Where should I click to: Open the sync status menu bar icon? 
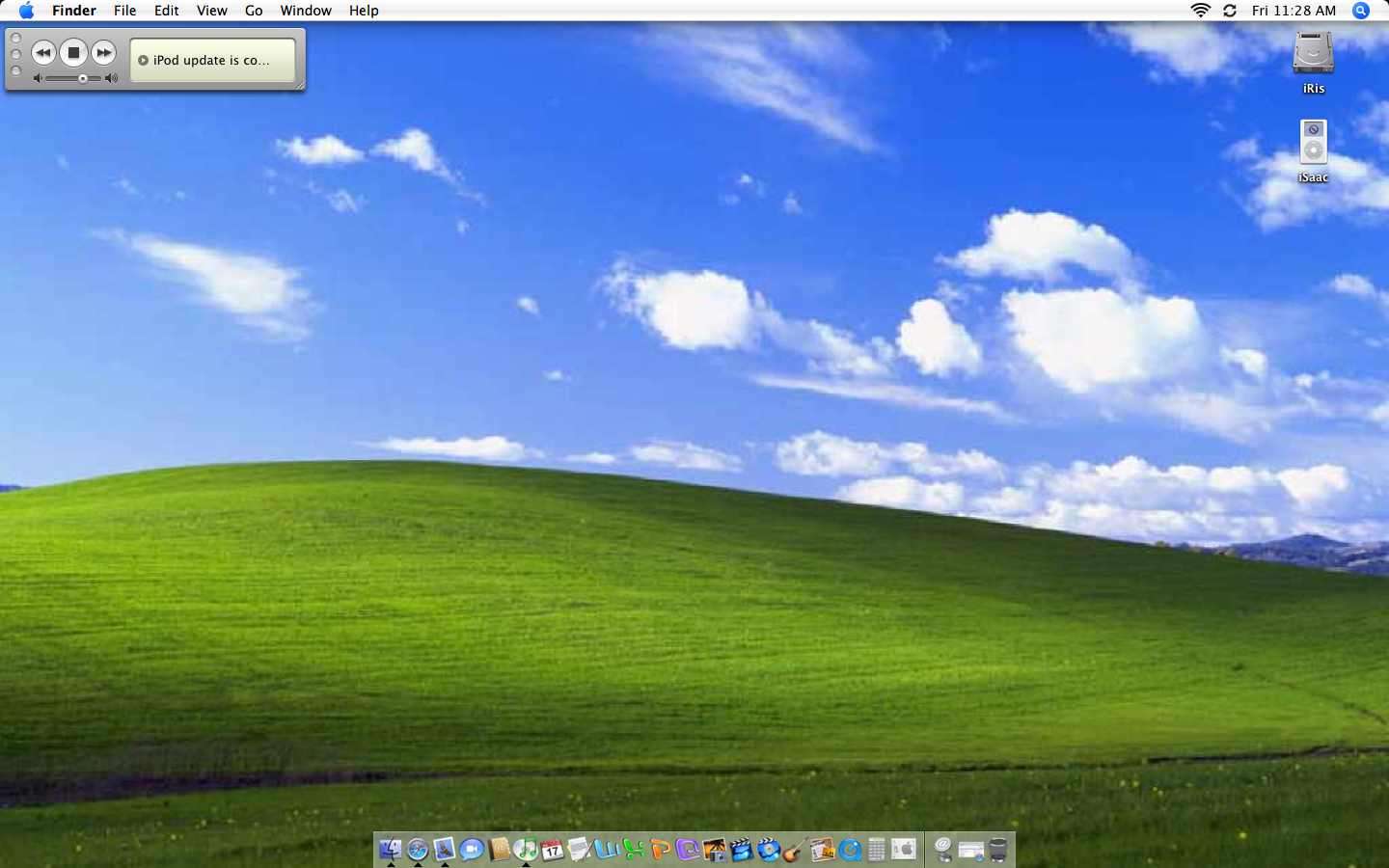[x=1230, y=11]
